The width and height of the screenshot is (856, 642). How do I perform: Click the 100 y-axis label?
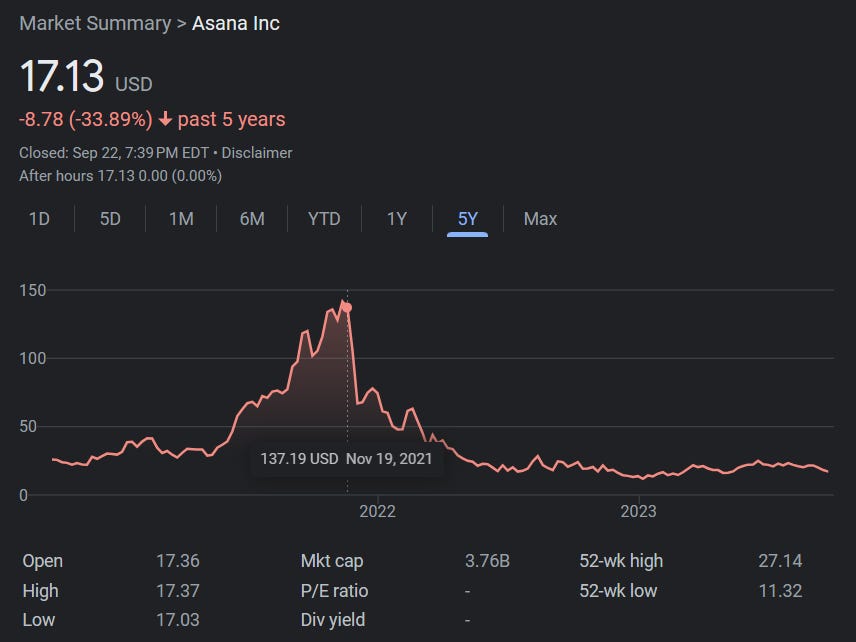pyautogui.click(x=33, y=359)
